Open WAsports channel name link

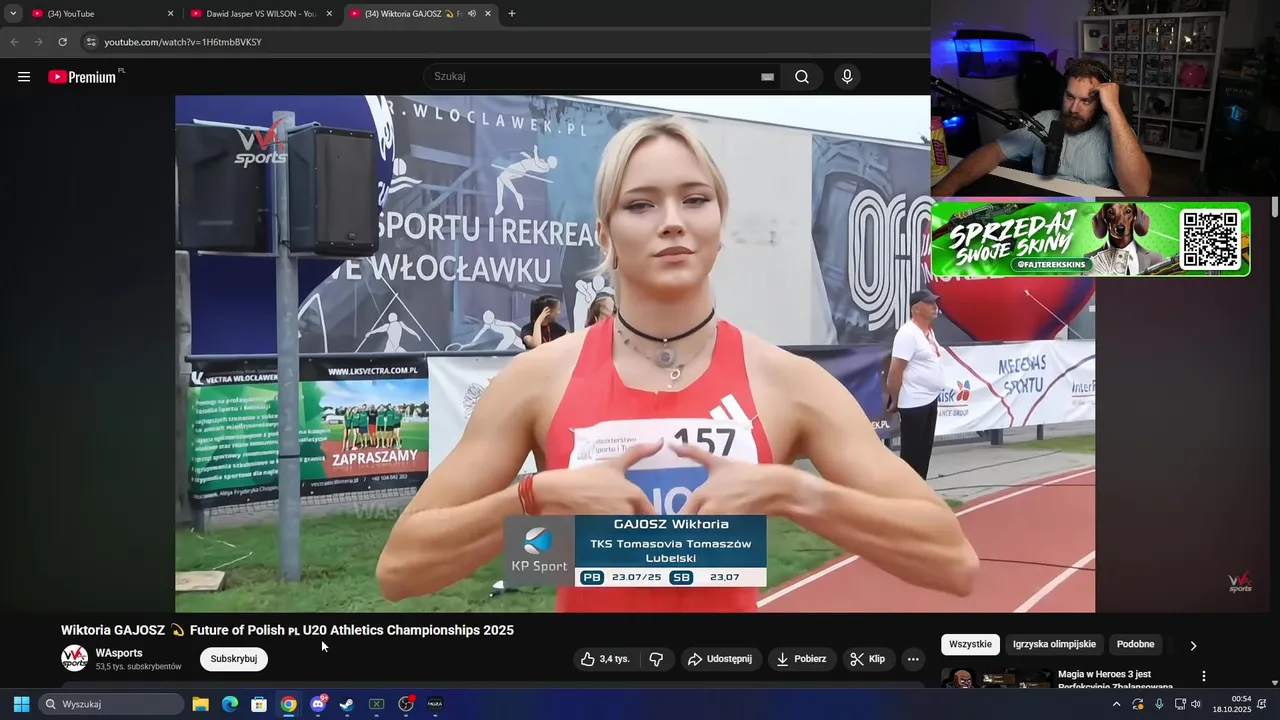click(119, 653)
